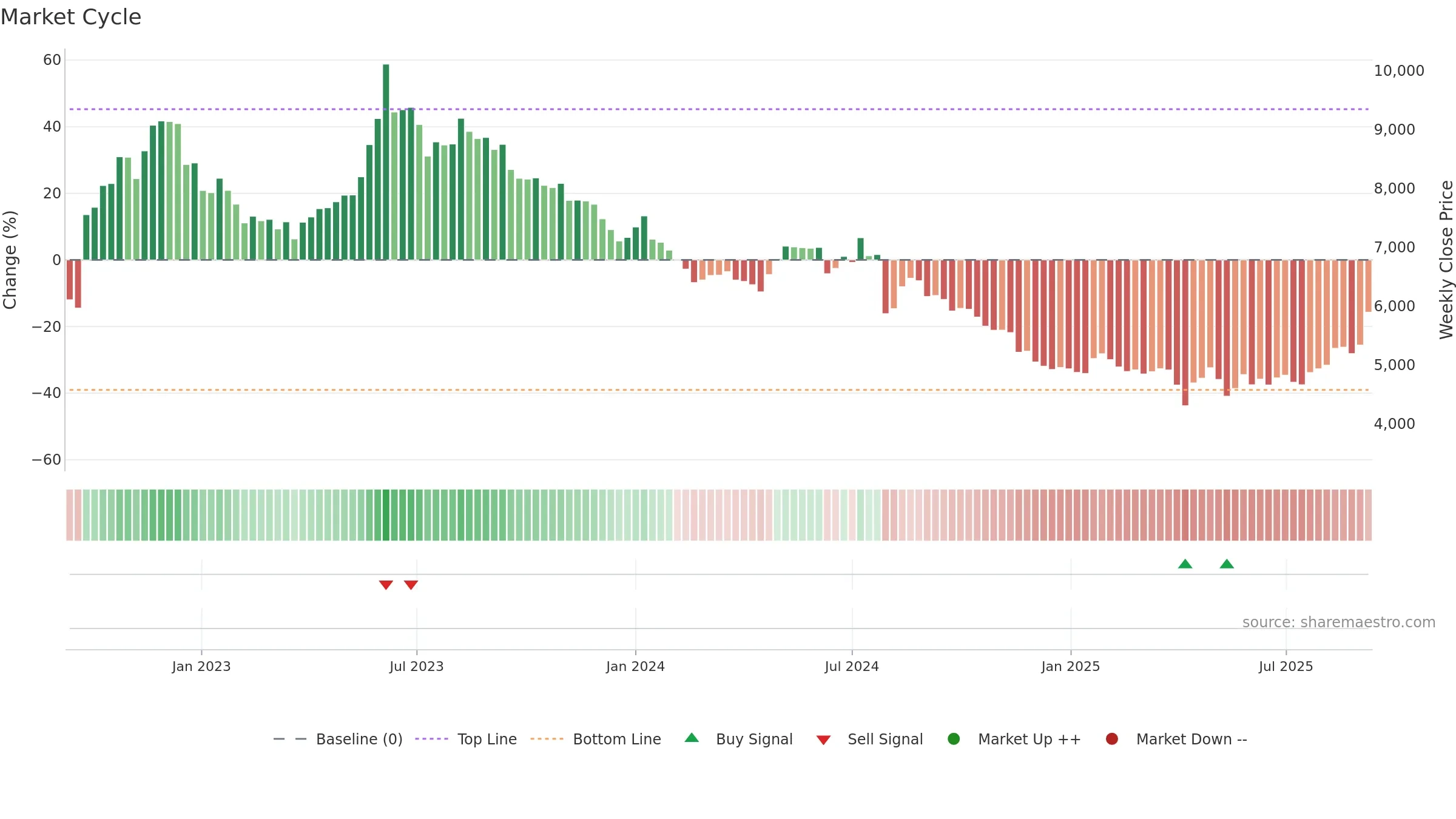Click the Jul 2024 axis label

[852, 666]
